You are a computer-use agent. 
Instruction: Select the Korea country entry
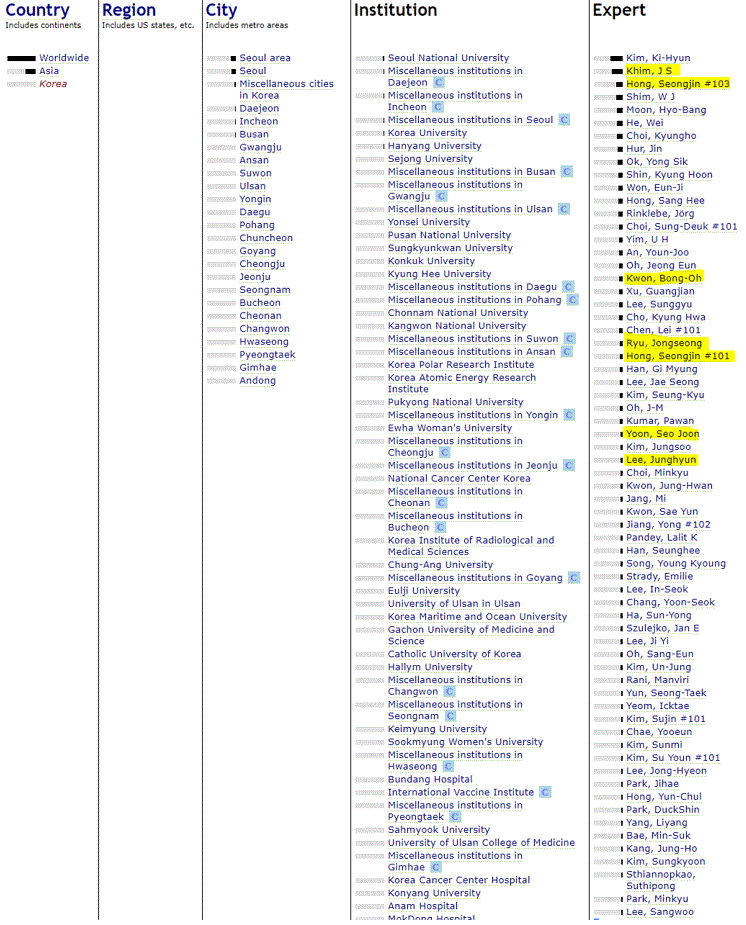tap(53, 84)
